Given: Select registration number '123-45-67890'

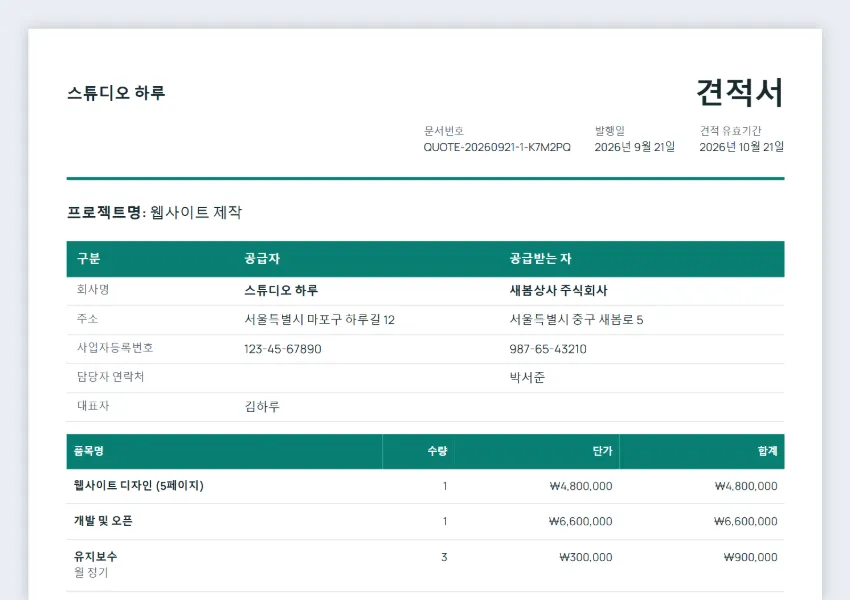Looking at the screenshot, I should click(x=282, y=349).
